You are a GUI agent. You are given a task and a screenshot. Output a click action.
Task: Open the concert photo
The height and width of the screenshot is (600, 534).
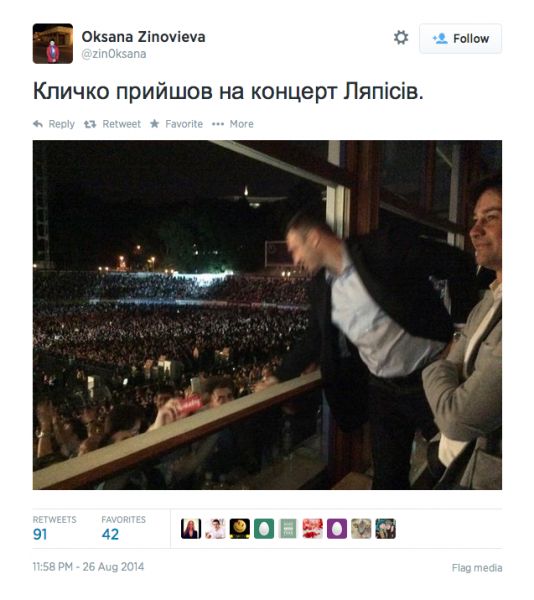[x=267, y=315]
